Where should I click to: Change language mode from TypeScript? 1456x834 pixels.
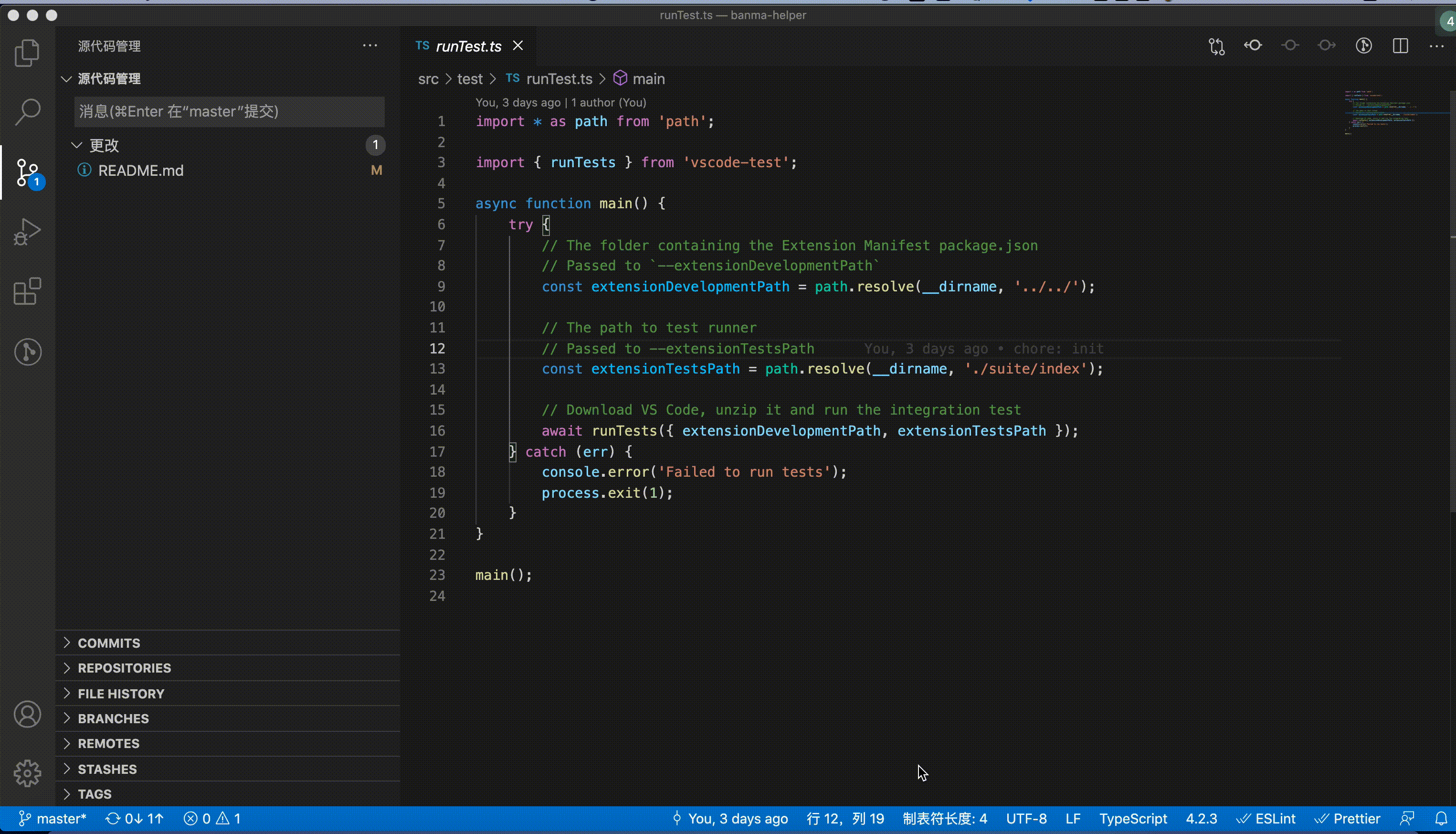coord(1133,819)
